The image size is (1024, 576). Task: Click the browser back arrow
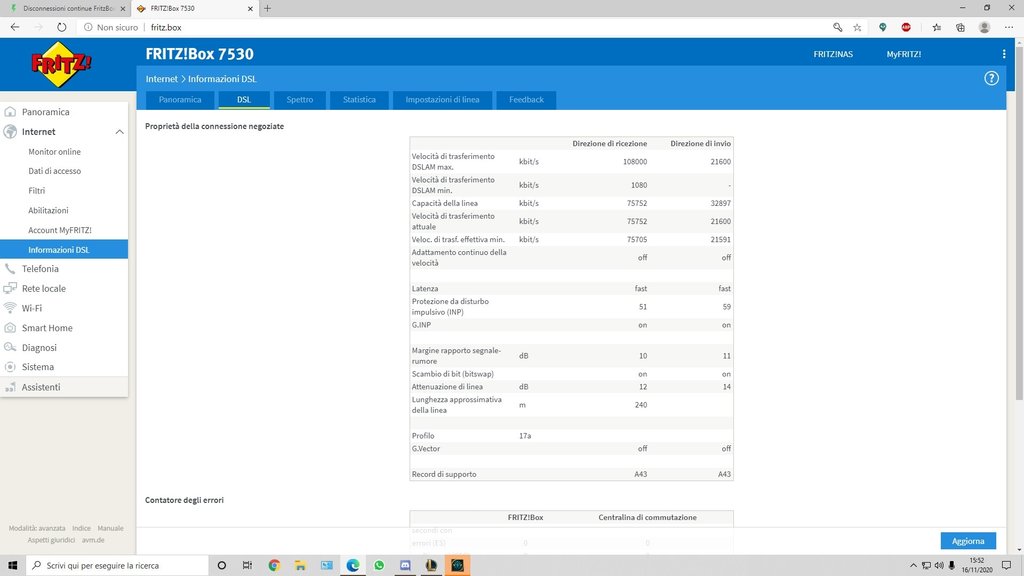click(15, 27)
